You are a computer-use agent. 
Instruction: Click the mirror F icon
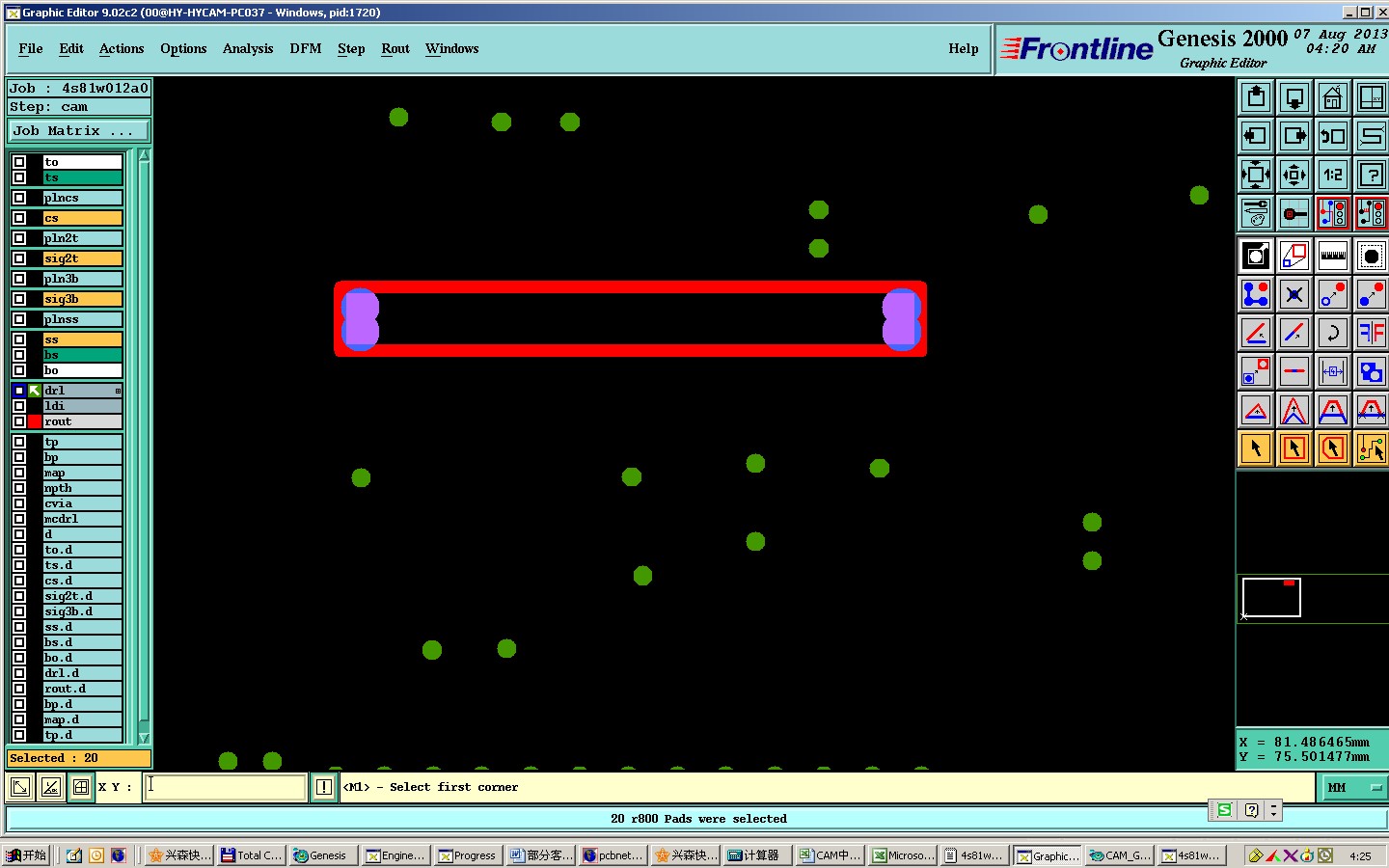pos(1371,333)
